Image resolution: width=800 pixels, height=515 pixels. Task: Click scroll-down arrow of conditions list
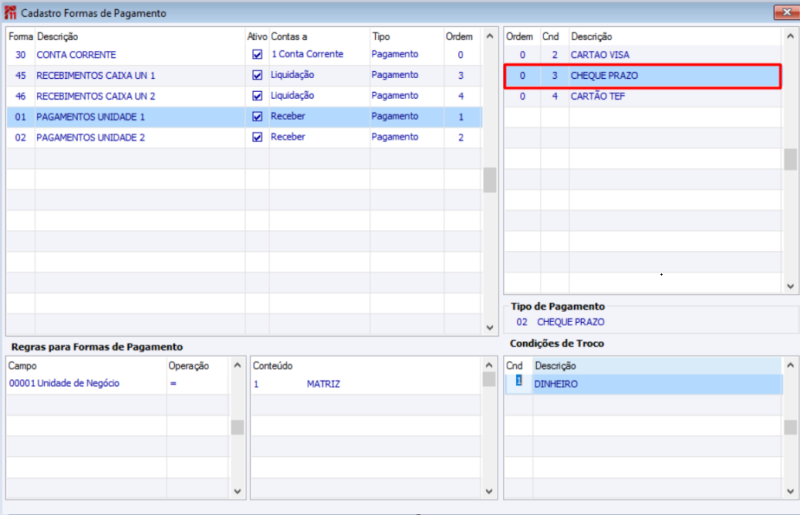790,286
